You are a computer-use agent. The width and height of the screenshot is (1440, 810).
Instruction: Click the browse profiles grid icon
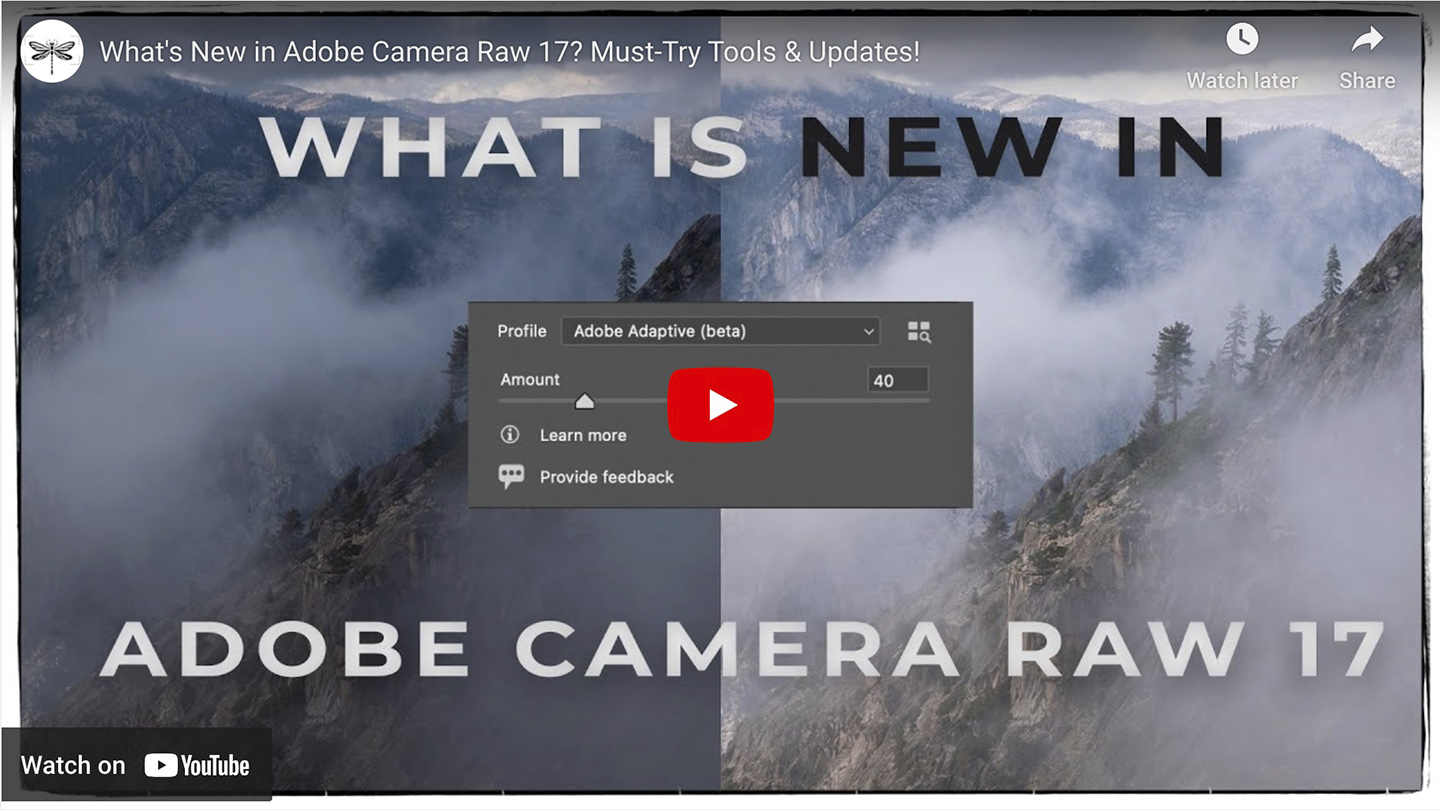[919, 332]
